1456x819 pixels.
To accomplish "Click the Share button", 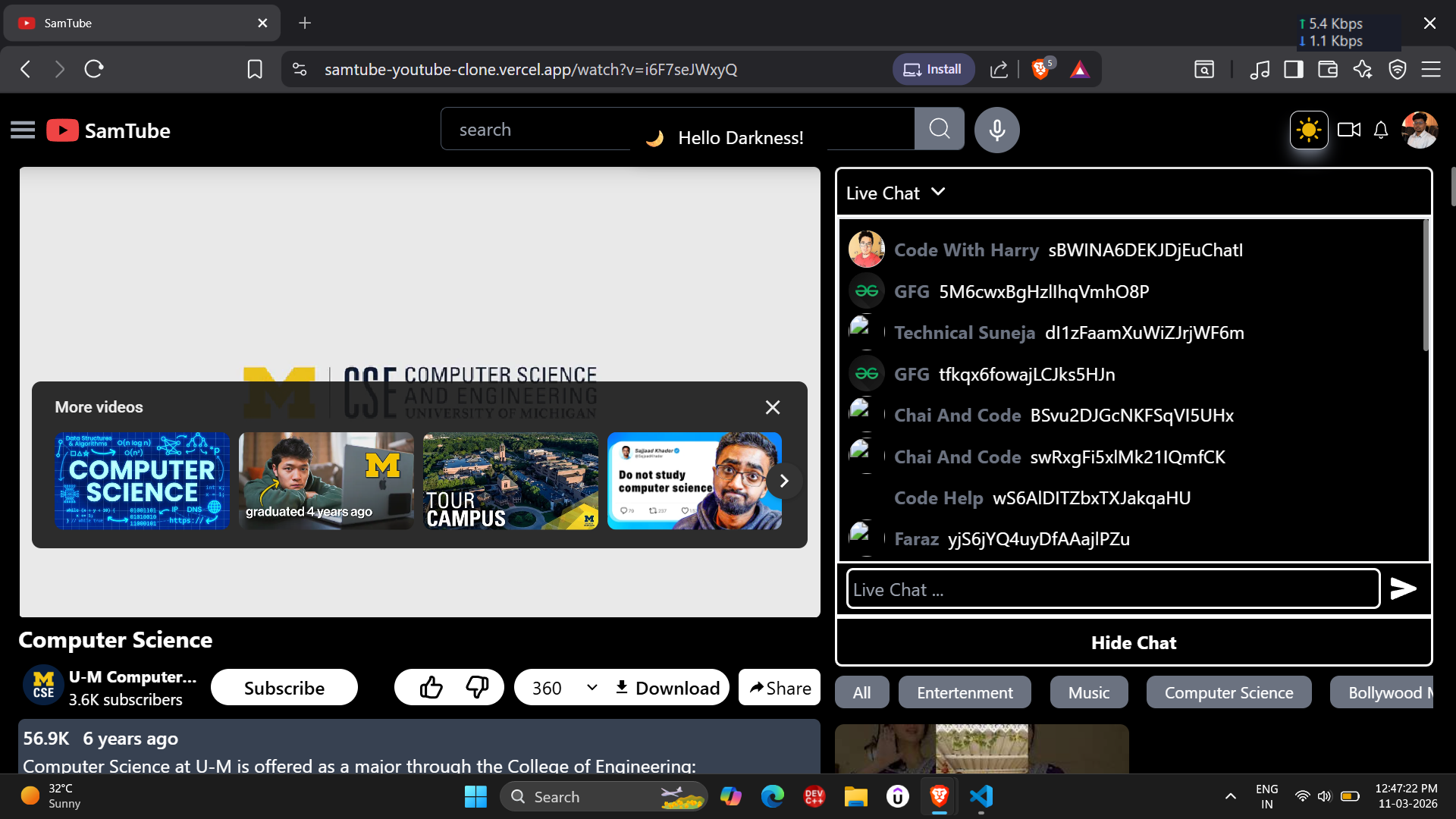I will (x=780, y=688).
